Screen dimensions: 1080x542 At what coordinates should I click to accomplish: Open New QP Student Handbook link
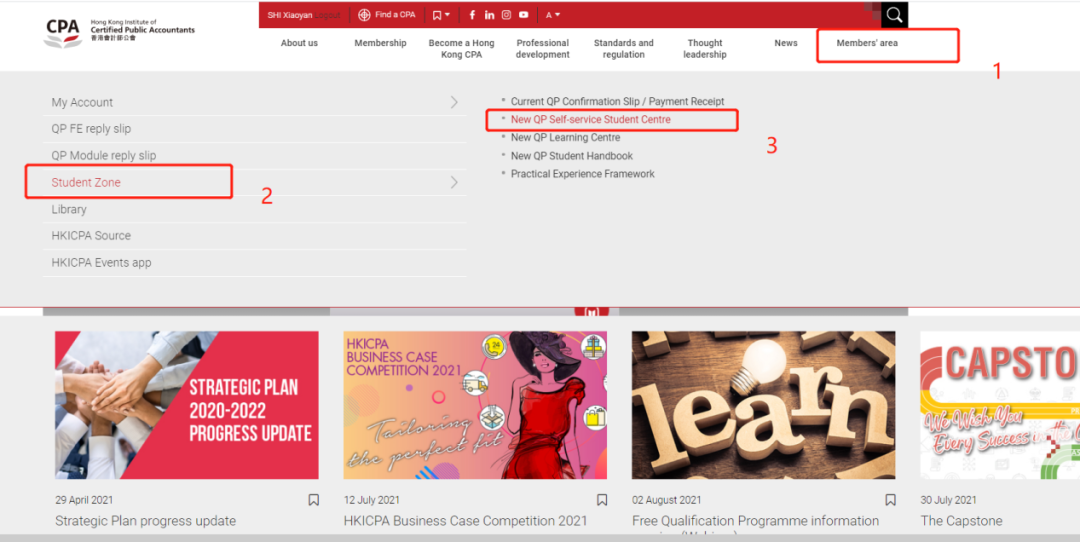(572, 156)
